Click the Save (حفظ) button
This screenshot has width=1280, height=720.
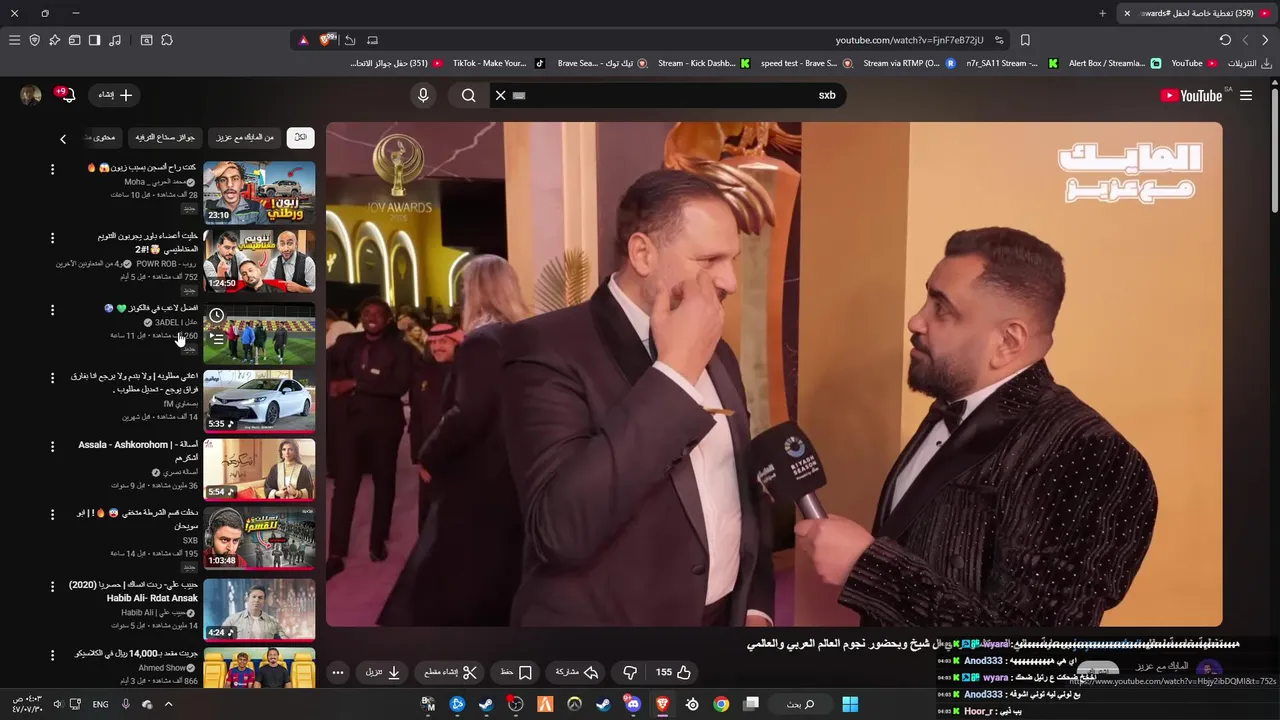point(517,672)
